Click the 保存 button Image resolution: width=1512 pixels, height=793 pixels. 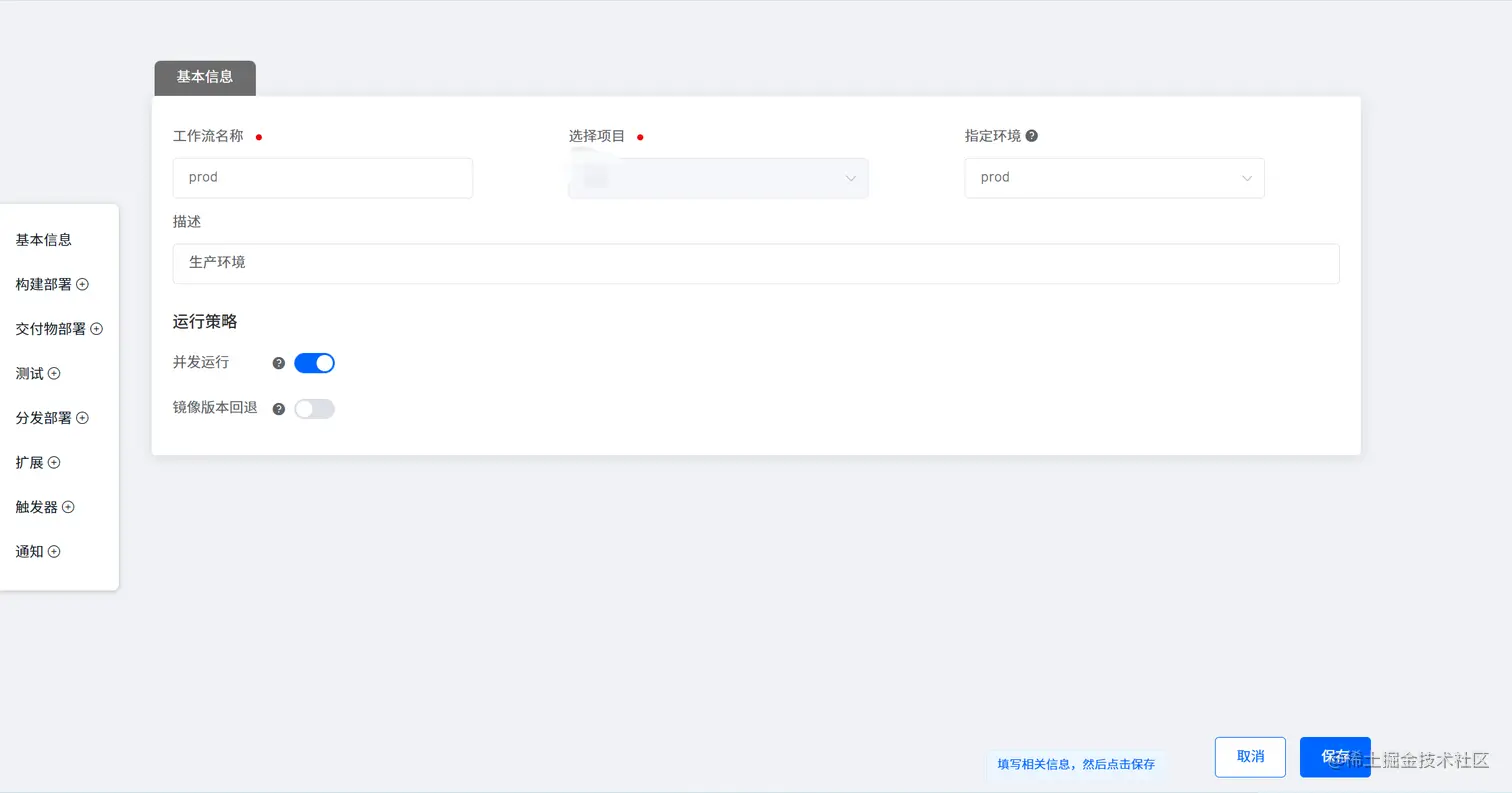1335,757
